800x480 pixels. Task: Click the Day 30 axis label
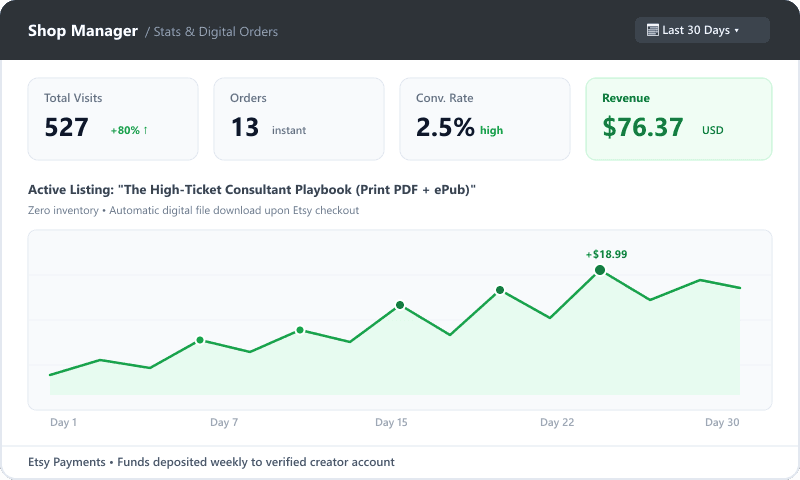722,422
